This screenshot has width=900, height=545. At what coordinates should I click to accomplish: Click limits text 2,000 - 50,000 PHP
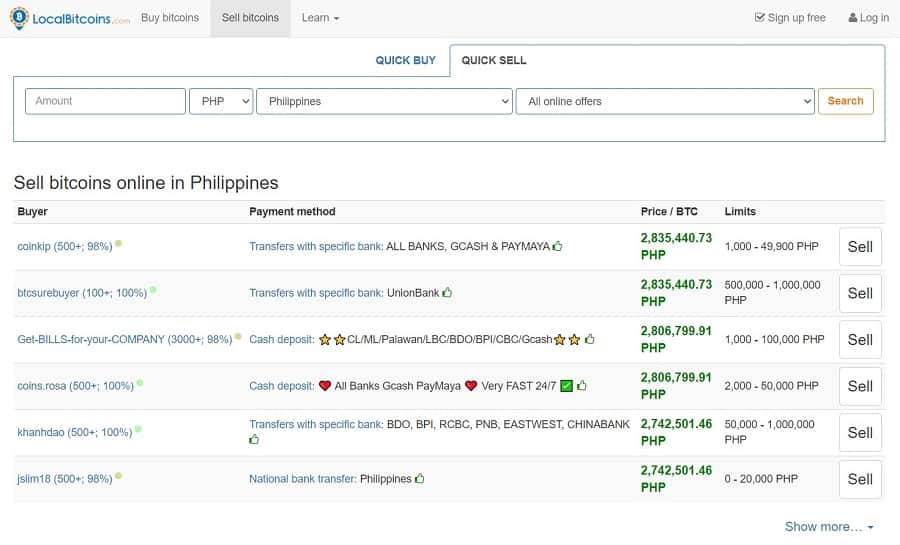[771, 386]
